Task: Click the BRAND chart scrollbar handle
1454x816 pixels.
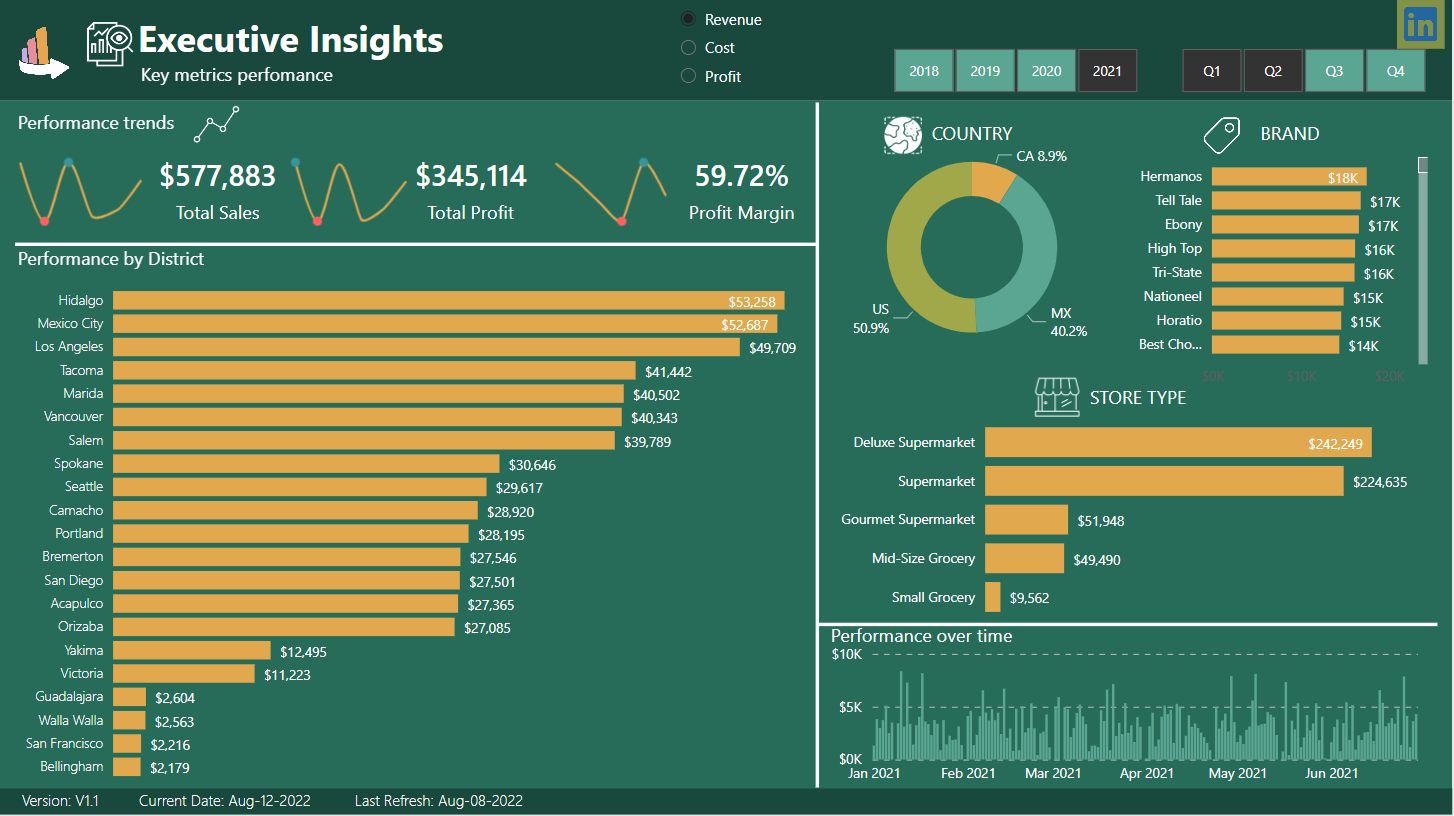Action: tap(1423, 165)
